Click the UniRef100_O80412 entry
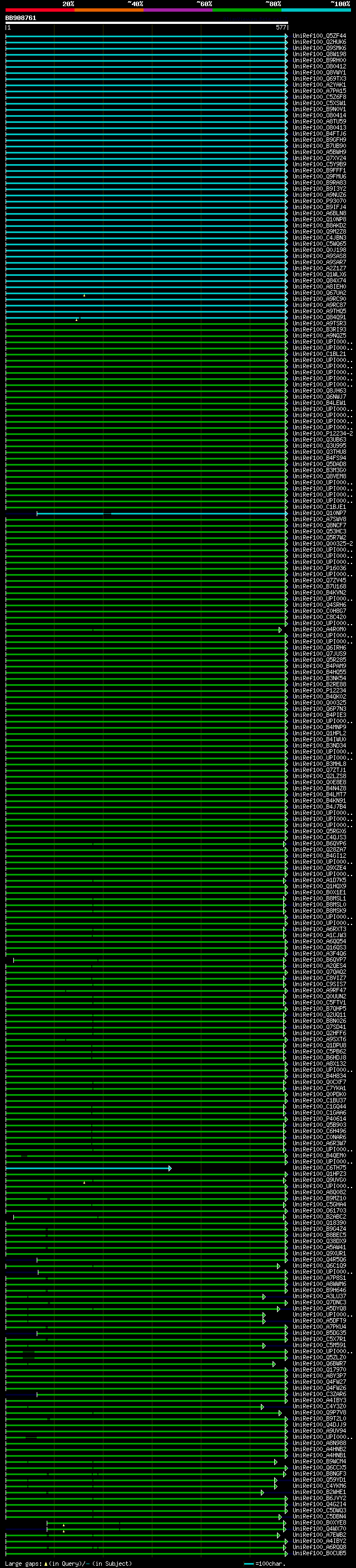 click(319, 66)
